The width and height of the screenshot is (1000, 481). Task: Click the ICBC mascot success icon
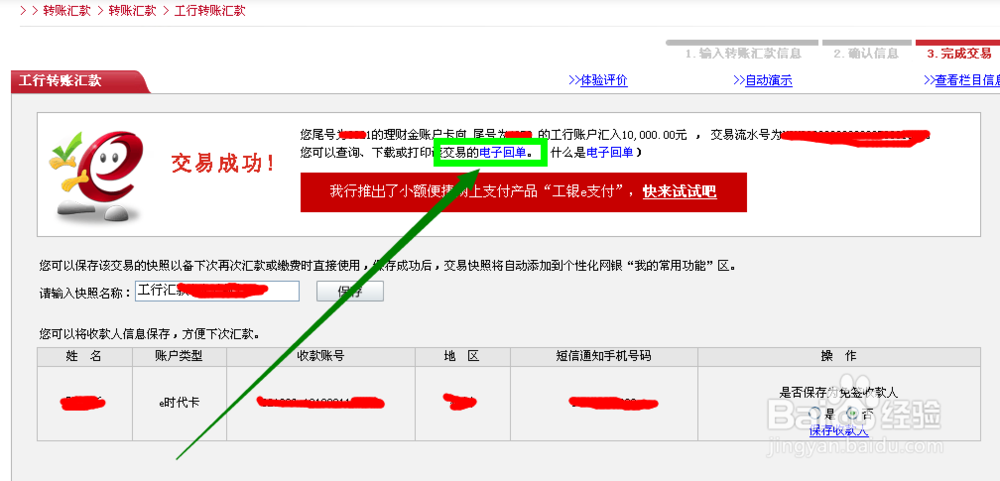[98, 175]
